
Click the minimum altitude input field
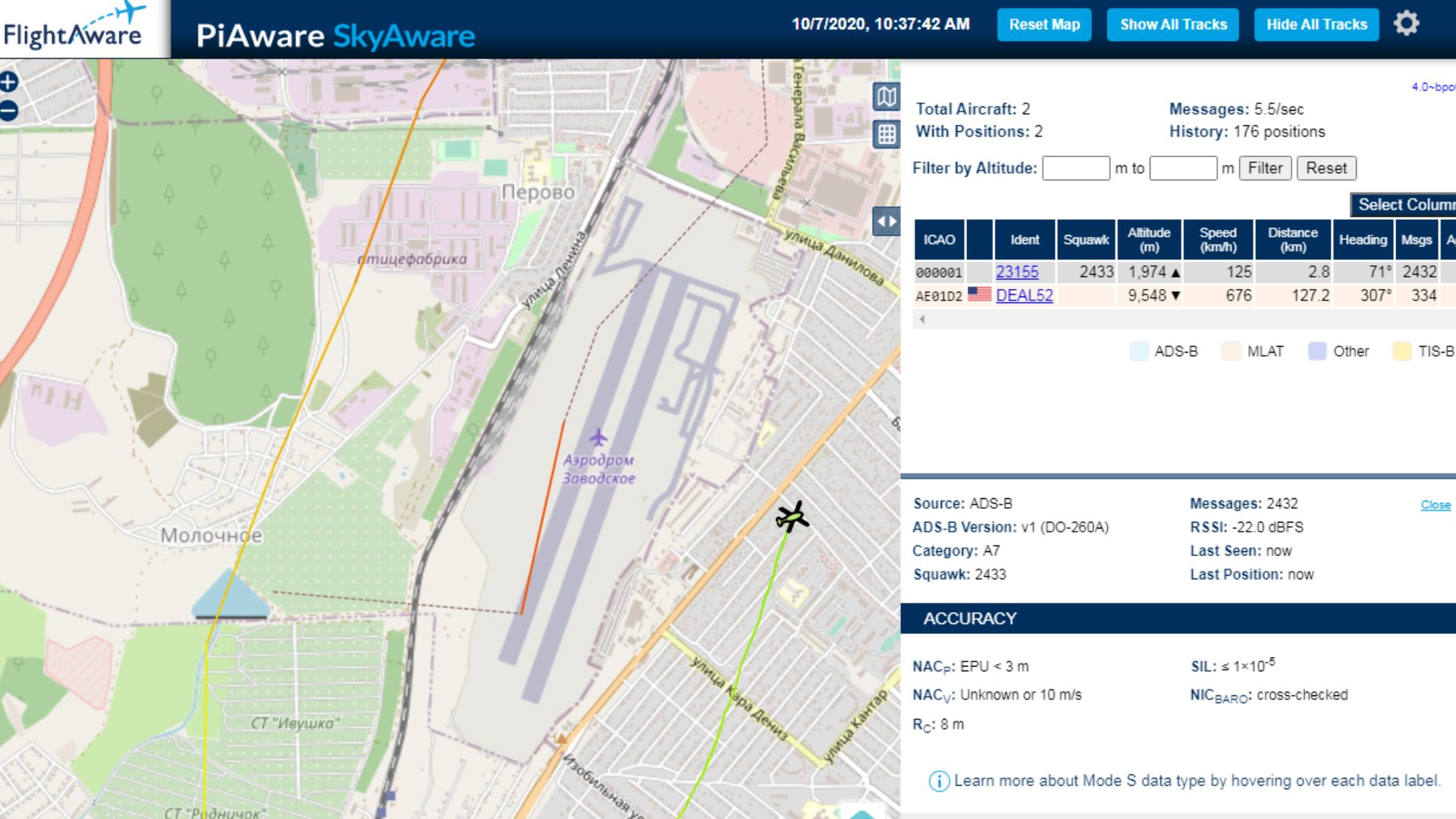pos(1075,168)
